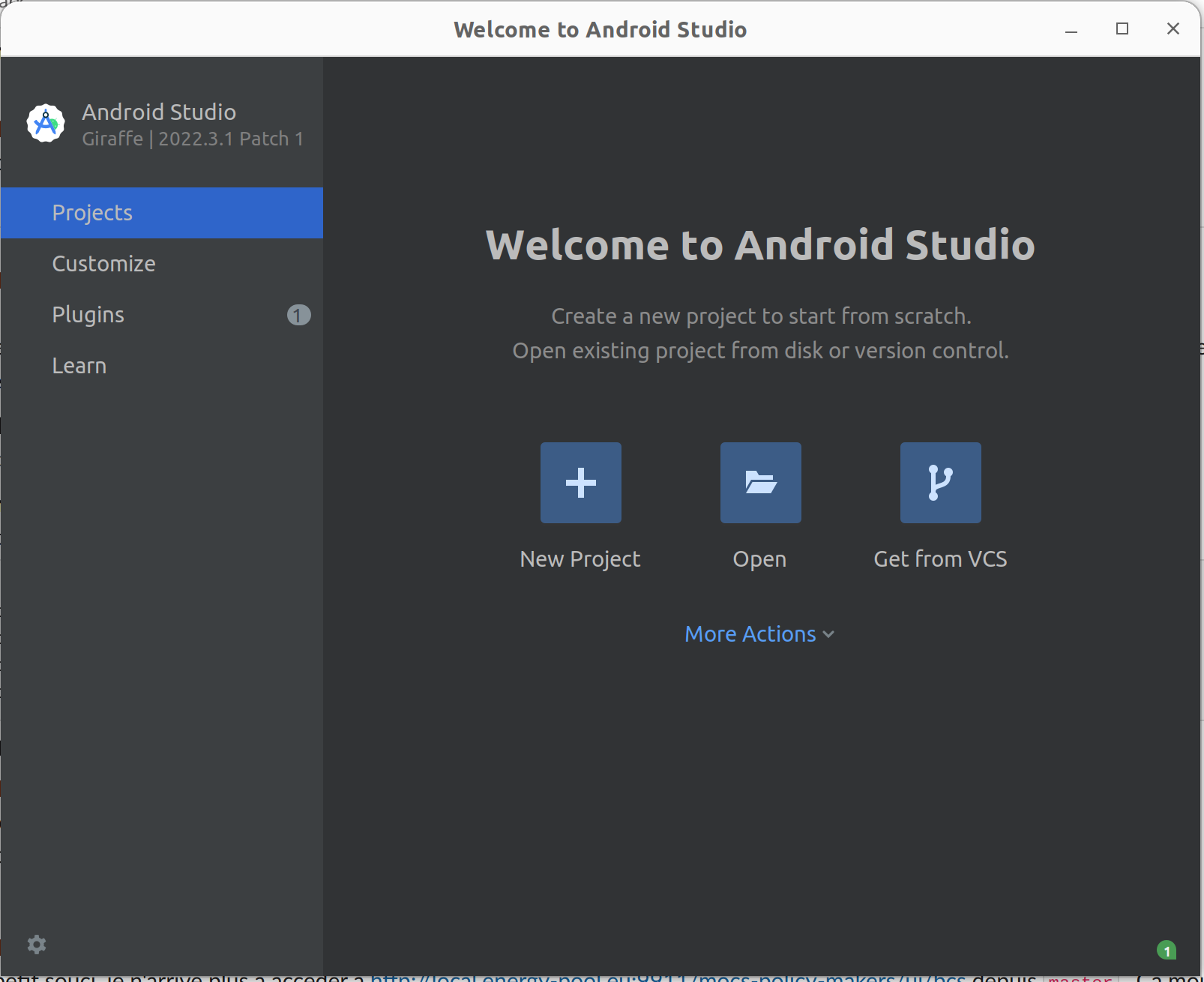
Task: Click the large 'Welcome to Android Studio' heading
Action: tap(760, 245)
